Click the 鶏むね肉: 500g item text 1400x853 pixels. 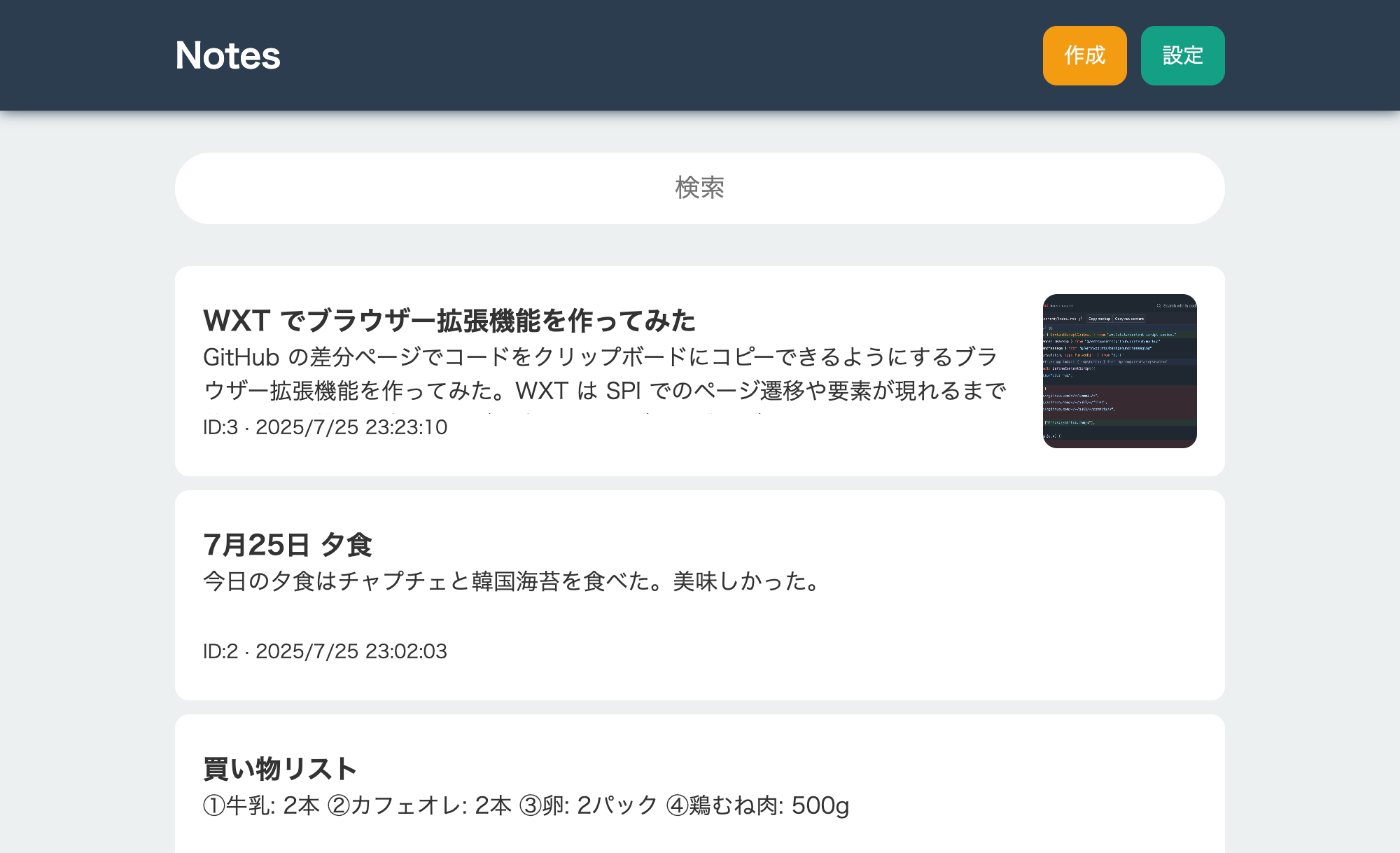[x=757, y=805]
